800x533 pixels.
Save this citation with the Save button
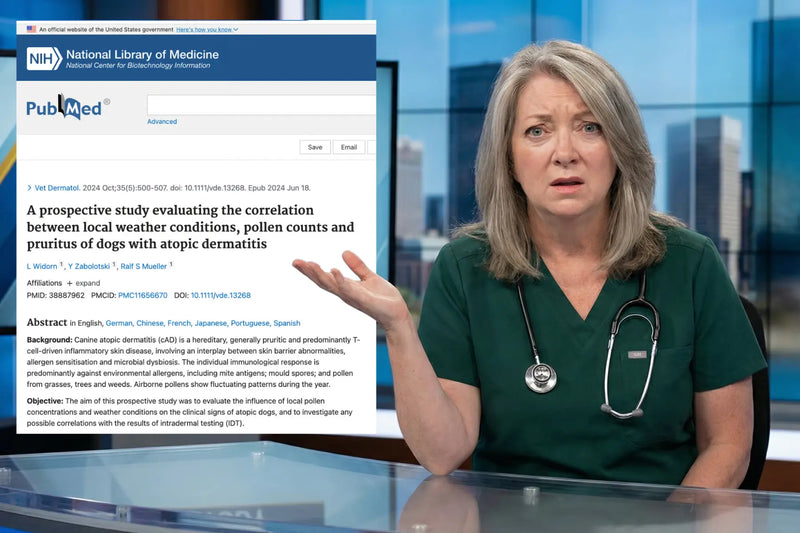click(315, 147)
